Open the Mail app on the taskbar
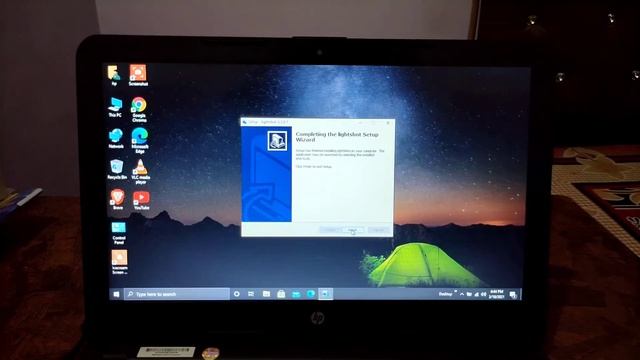Viewport: 640px width, 360px height. [x=296, y=294]
